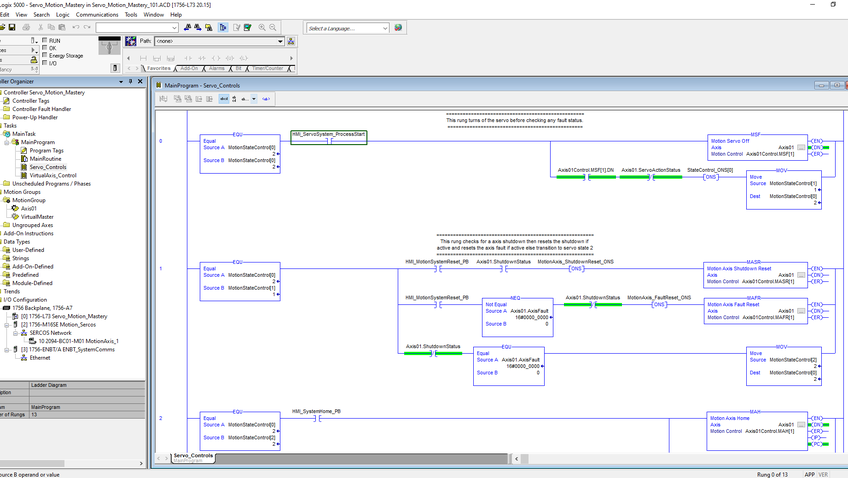848x478 pixels.
Task: Click the blue arrow icon in routine toolbar
Action: coord(266,99)
